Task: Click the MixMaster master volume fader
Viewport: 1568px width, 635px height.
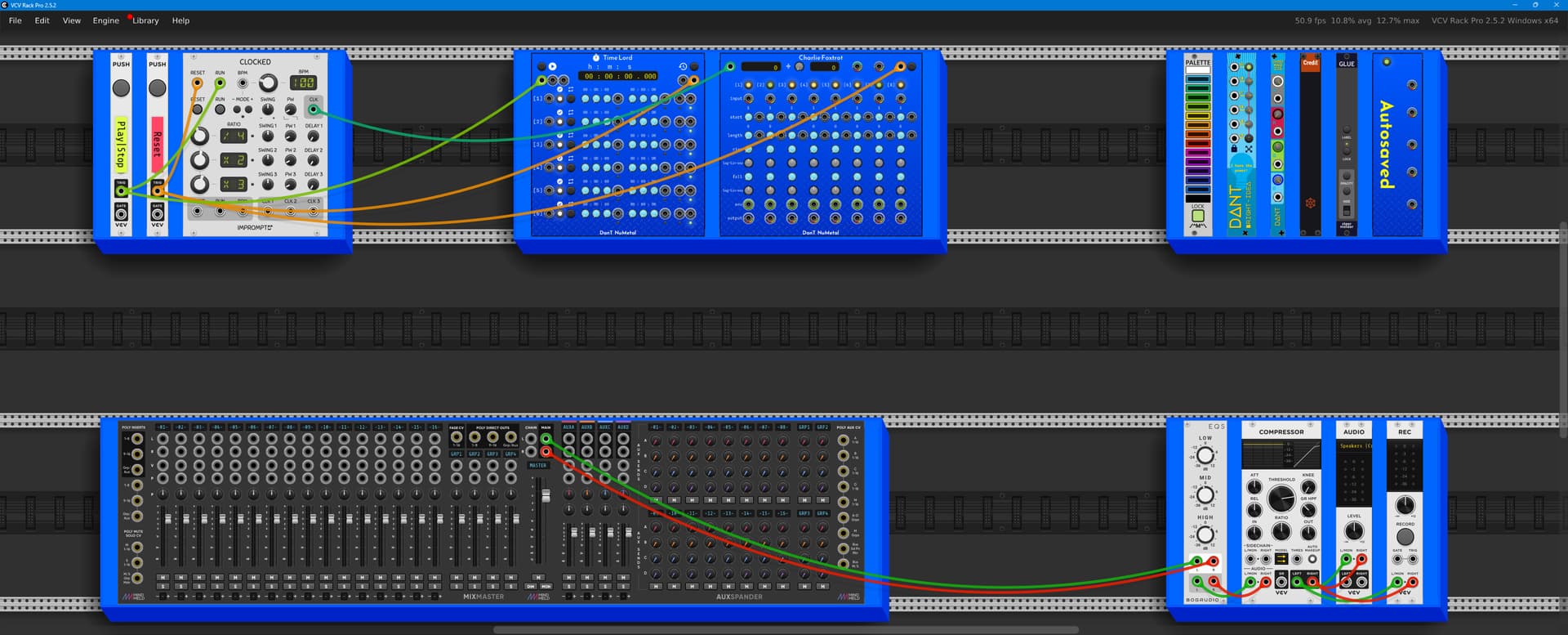Action: [546, 496]
